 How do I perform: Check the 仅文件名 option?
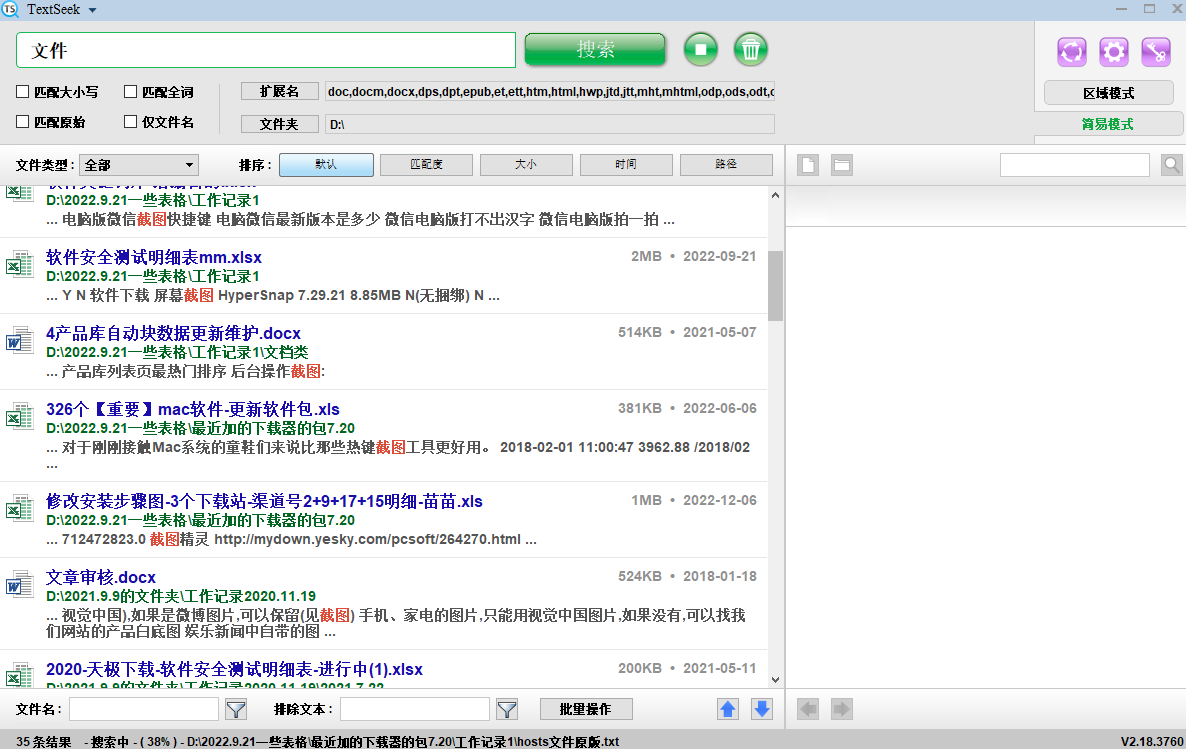click(131, 122)
